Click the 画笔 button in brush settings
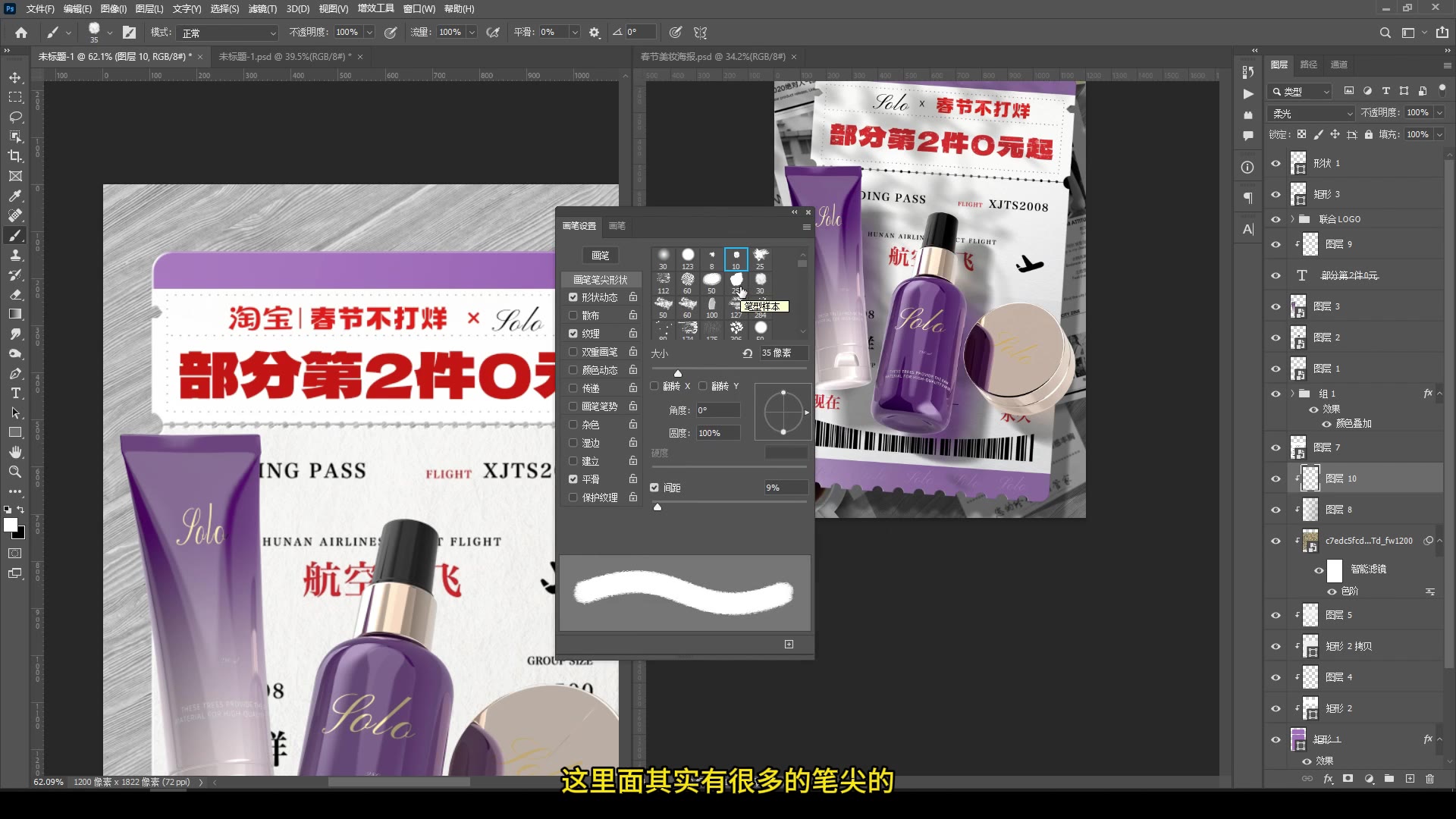The image size is (1456, 819). tap(601, 256)
